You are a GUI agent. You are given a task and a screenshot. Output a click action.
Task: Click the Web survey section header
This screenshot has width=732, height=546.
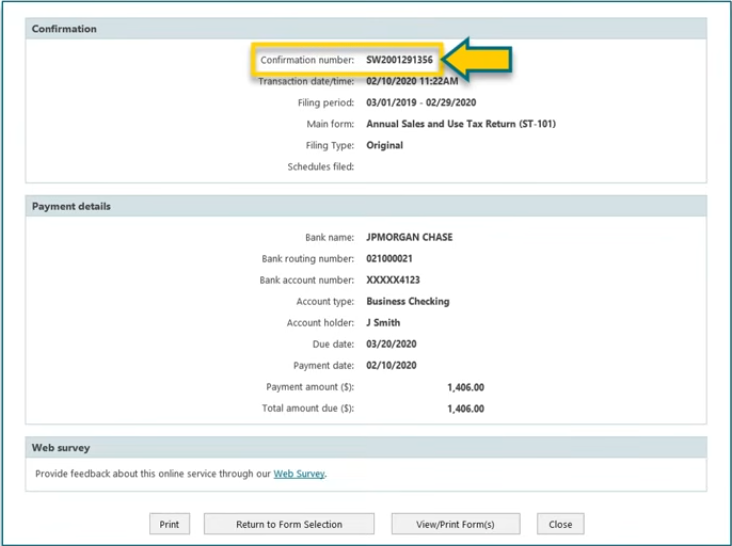pyautogui.click(x=366, y=448)
